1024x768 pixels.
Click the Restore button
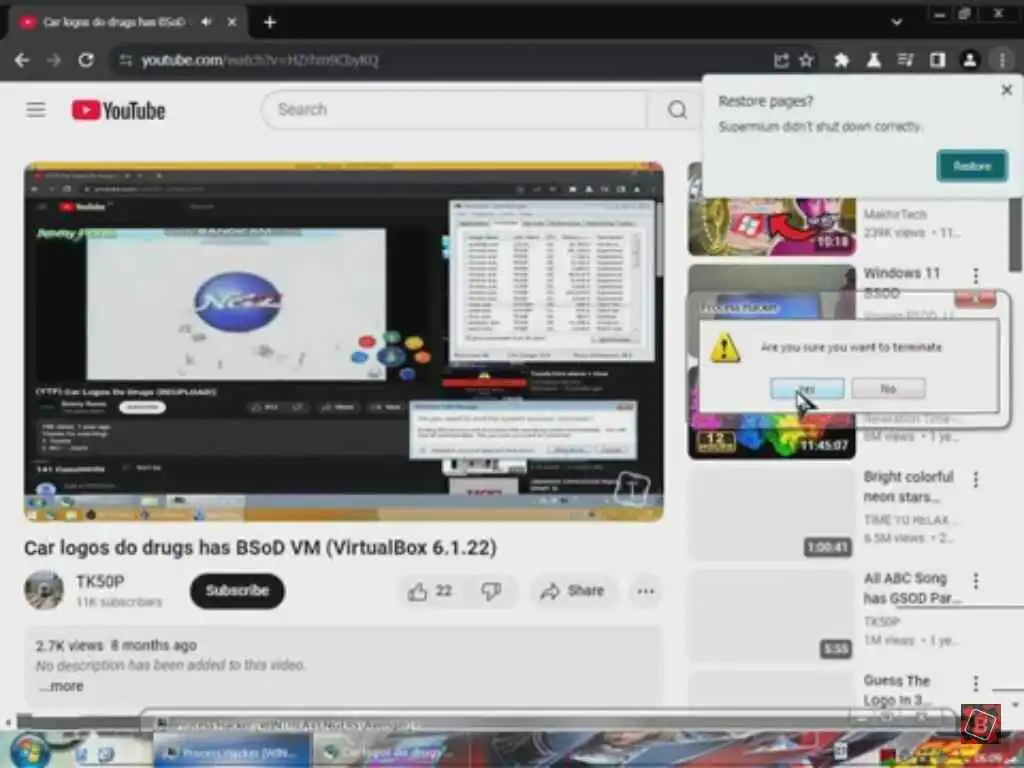pos(972,166)
